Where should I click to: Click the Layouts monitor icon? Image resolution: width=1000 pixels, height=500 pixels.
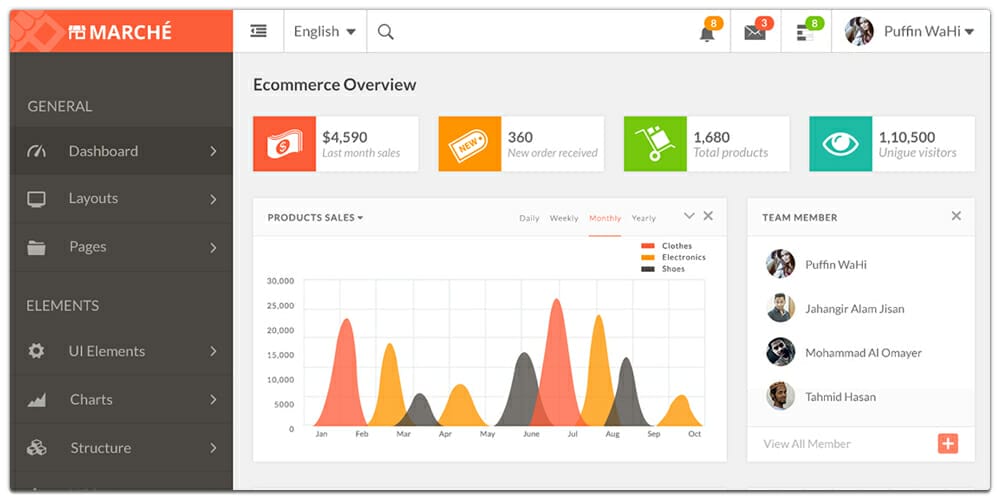pyautogui.click(x=36, y=199)
